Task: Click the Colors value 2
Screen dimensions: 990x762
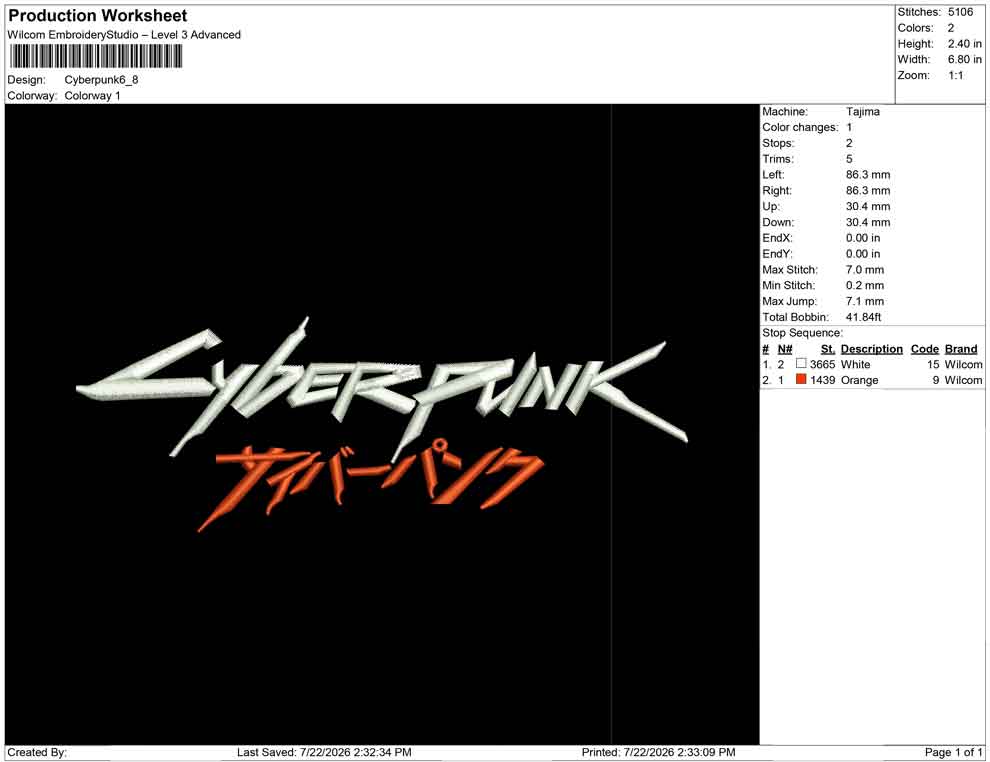Action: click(951, 28)
